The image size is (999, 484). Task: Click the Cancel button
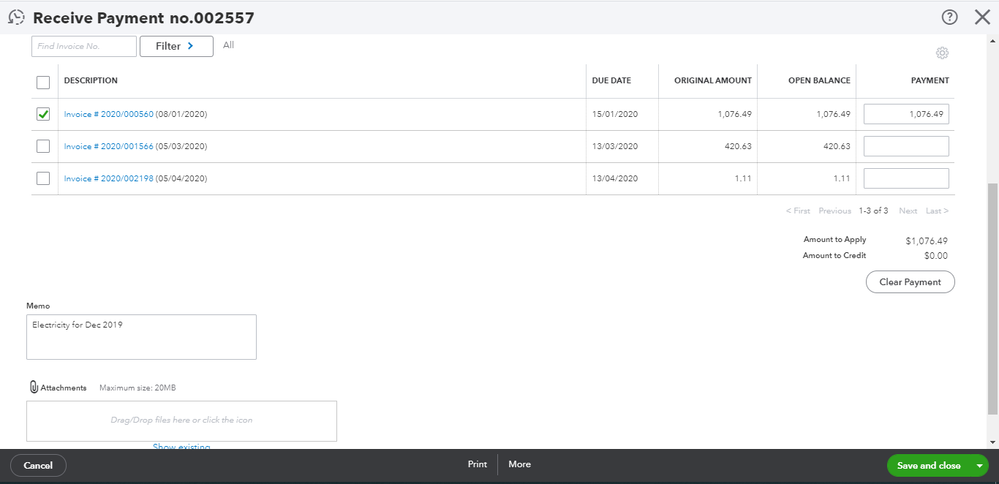click(38, 466)
